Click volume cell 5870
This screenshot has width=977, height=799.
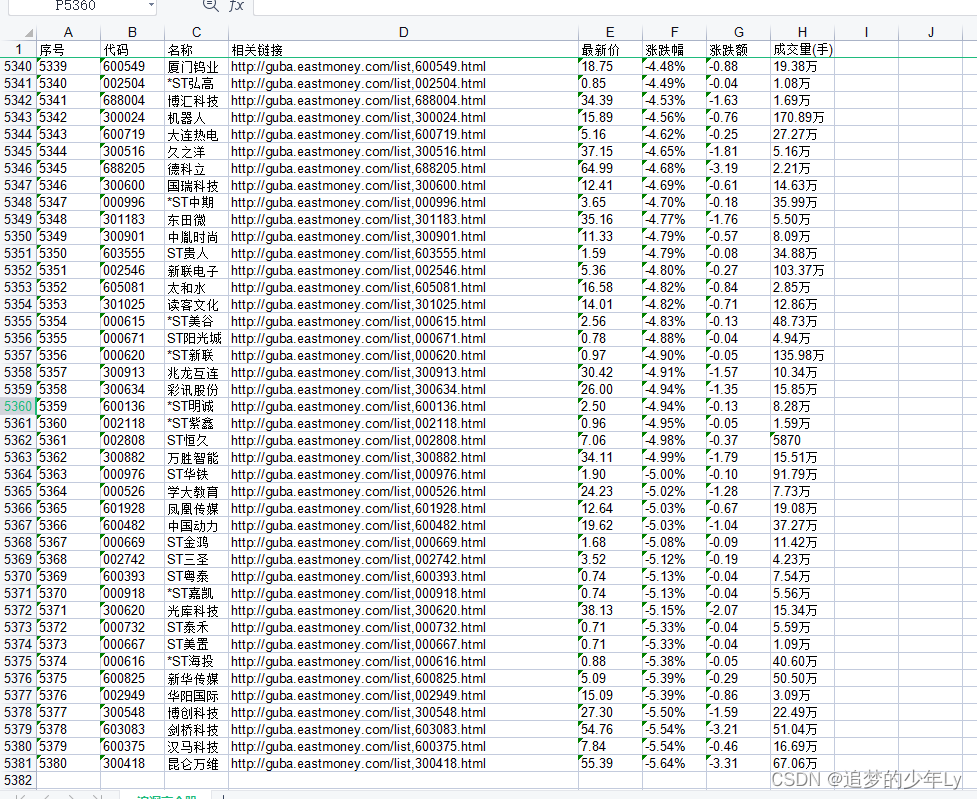click(x=803, y=441)
